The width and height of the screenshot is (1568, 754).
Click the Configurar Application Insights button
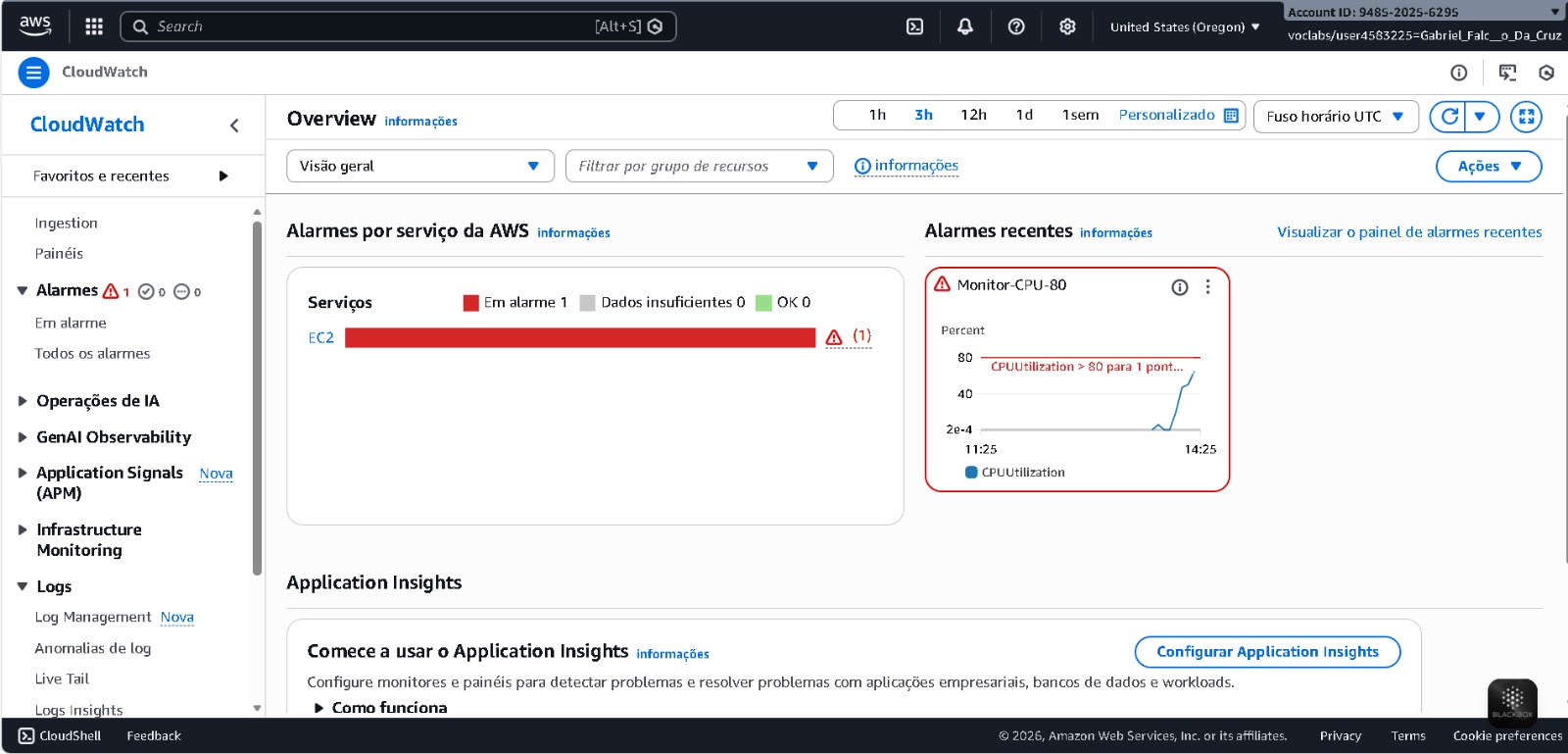1266,652
